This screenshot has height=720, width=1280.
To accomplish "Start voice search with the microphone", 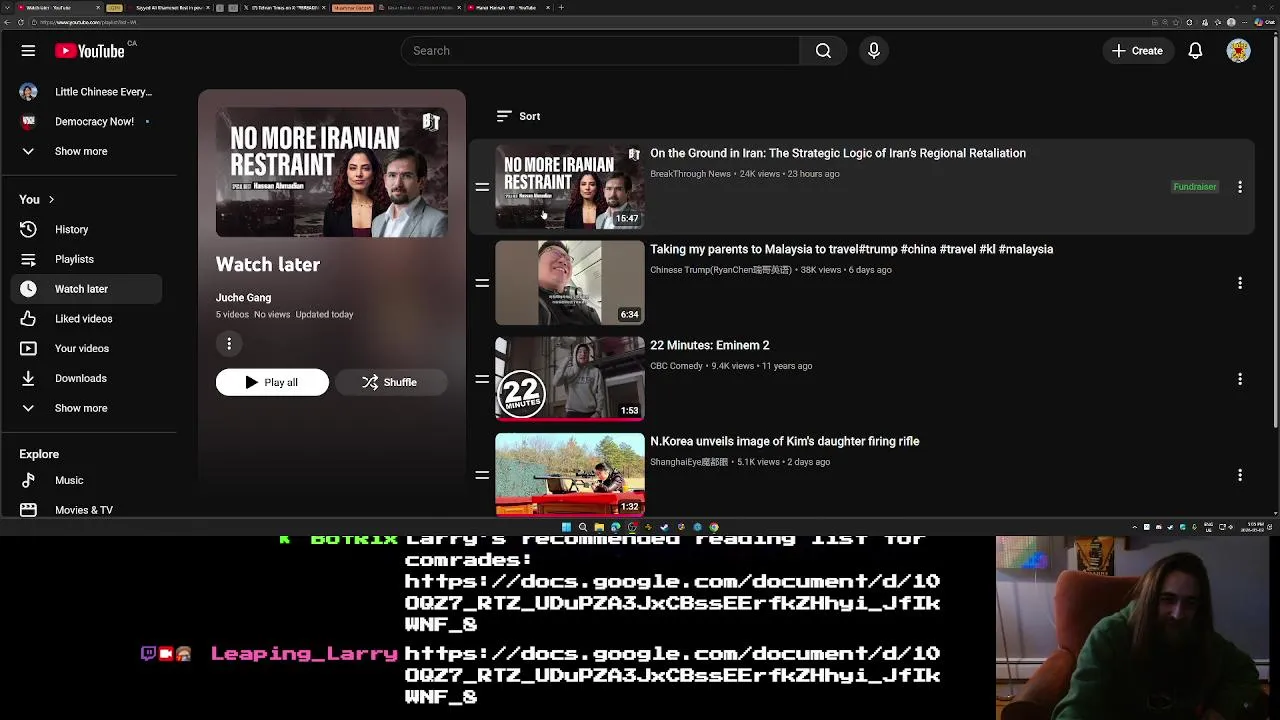I will coord(874,51).
